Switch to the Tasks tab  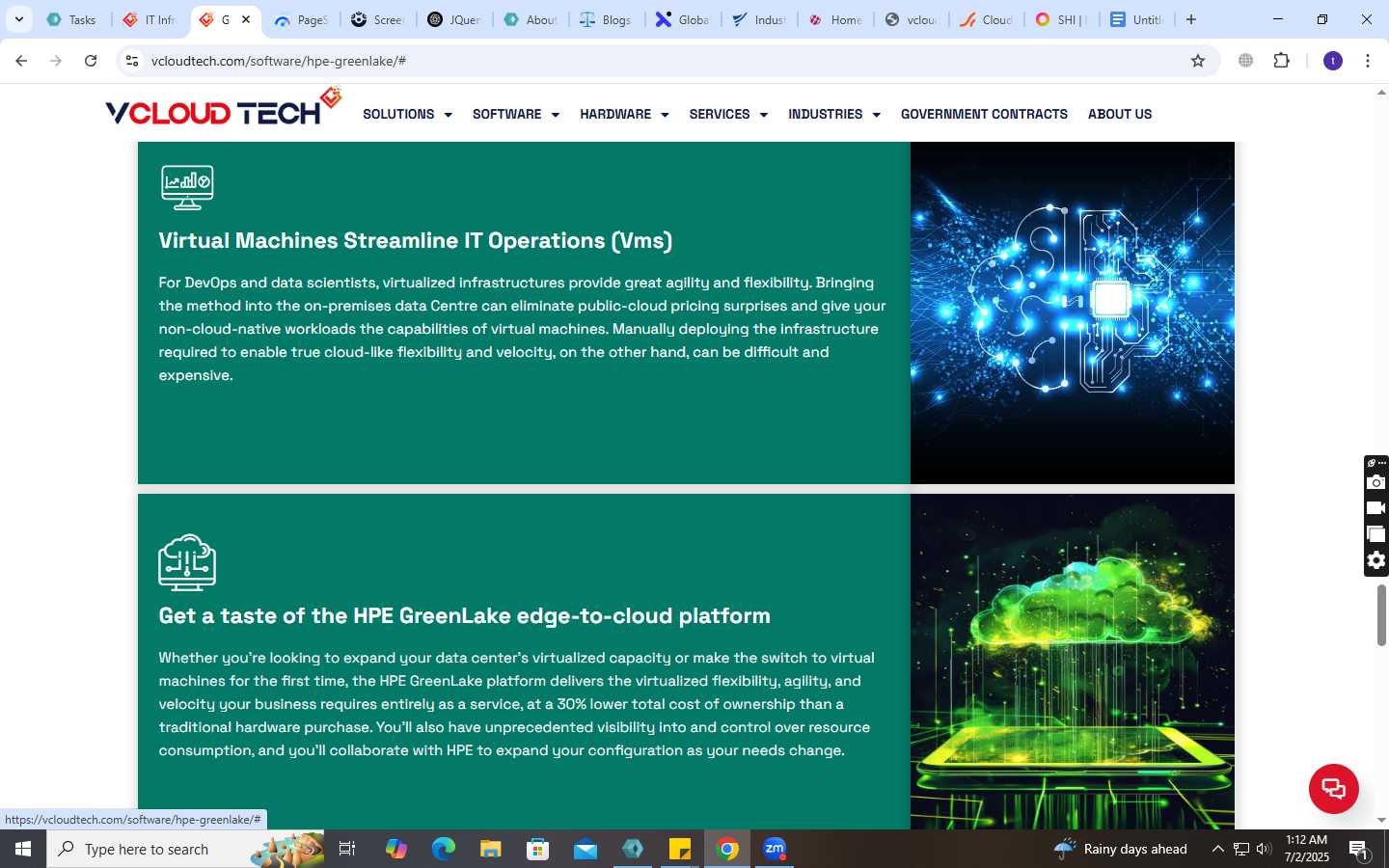(x=73, y=19)
